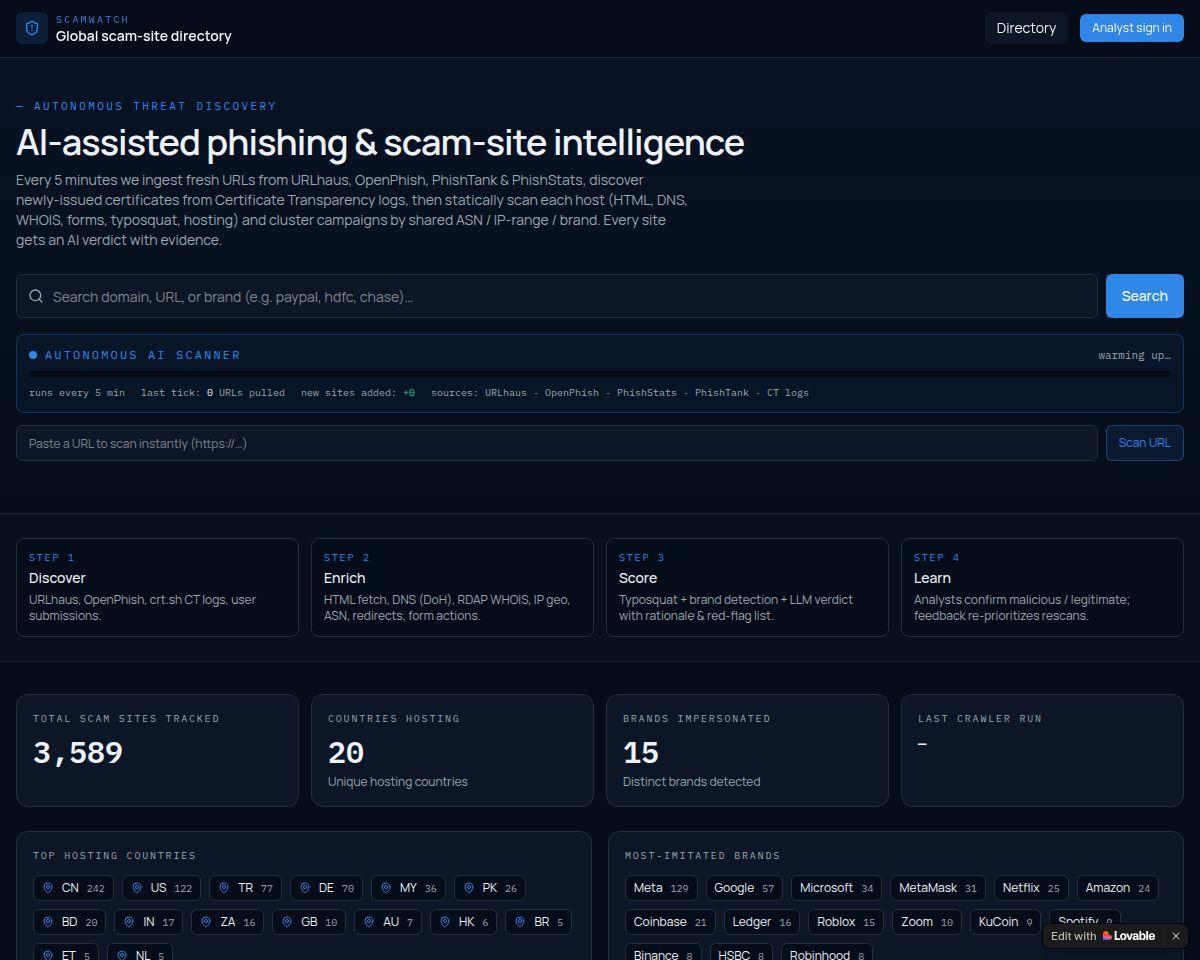Select the Ledger 16 brand chip
Screen dimensions: 1200x960
(761, 922)
